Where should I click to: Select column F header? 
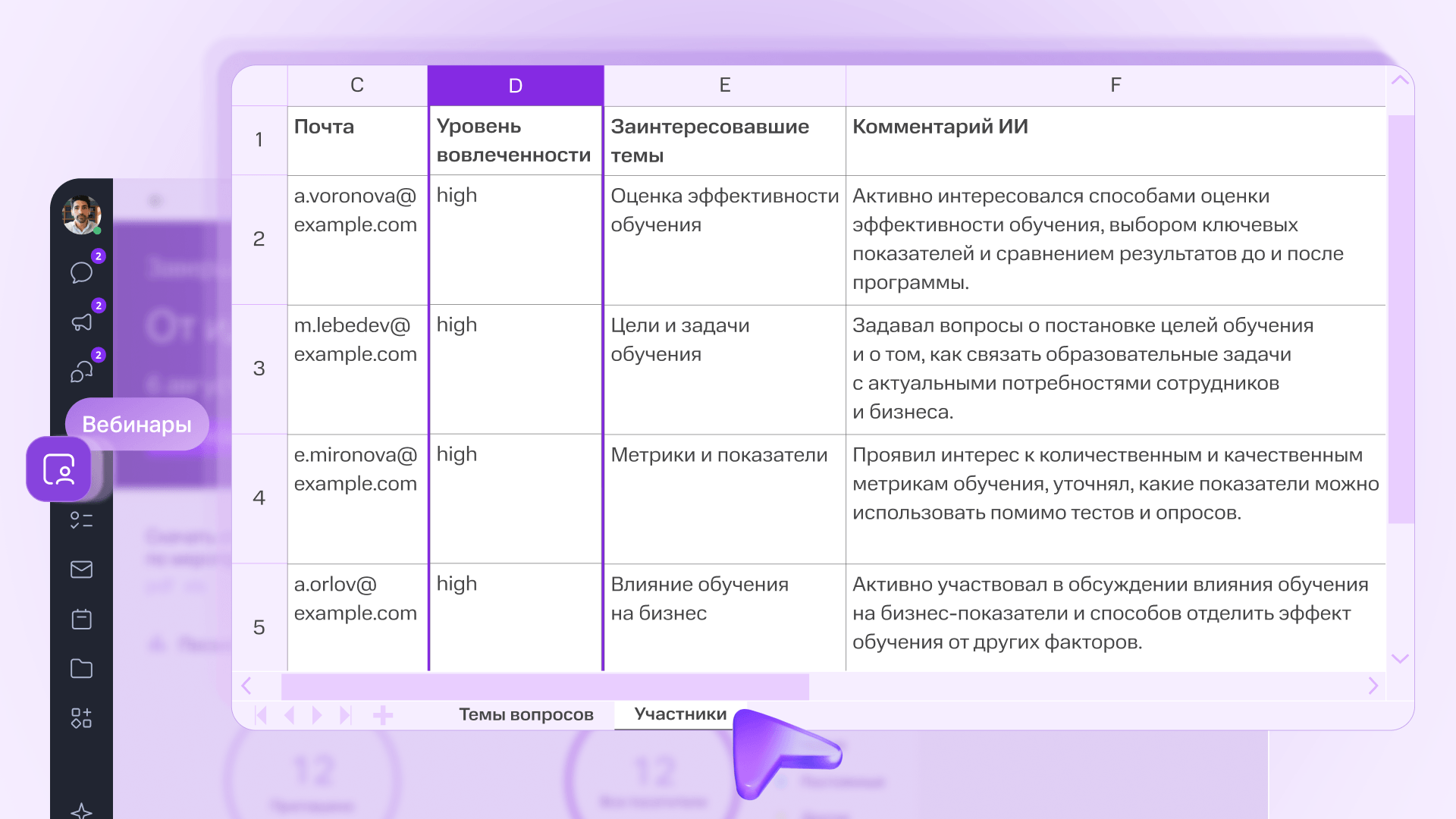(1116, 86)
